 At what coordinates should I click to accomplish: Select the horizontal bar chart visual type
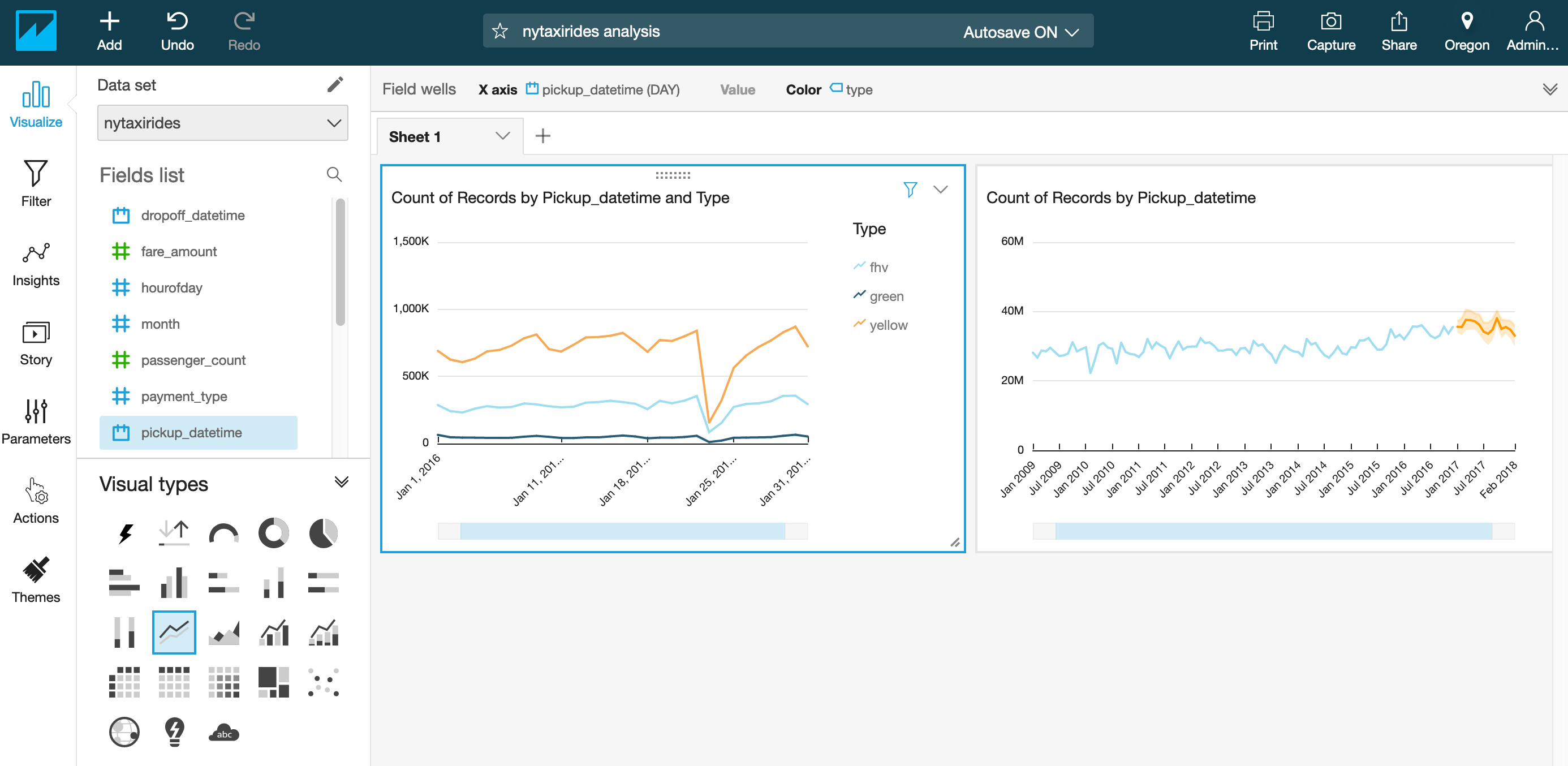124,583
